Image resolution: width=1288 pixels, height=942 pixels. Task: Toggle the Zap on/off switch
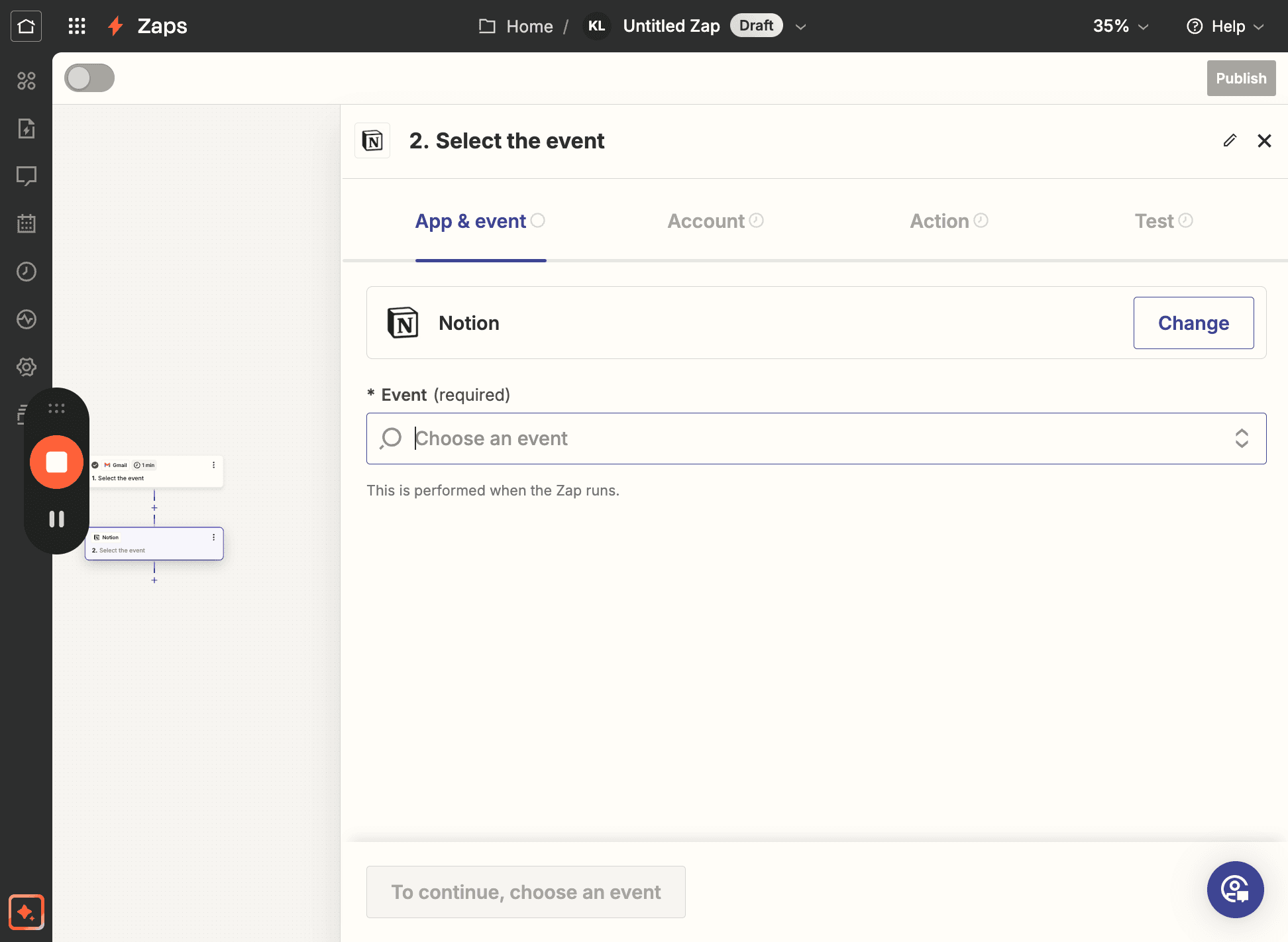pyautogui.click(x=89, y=78)
